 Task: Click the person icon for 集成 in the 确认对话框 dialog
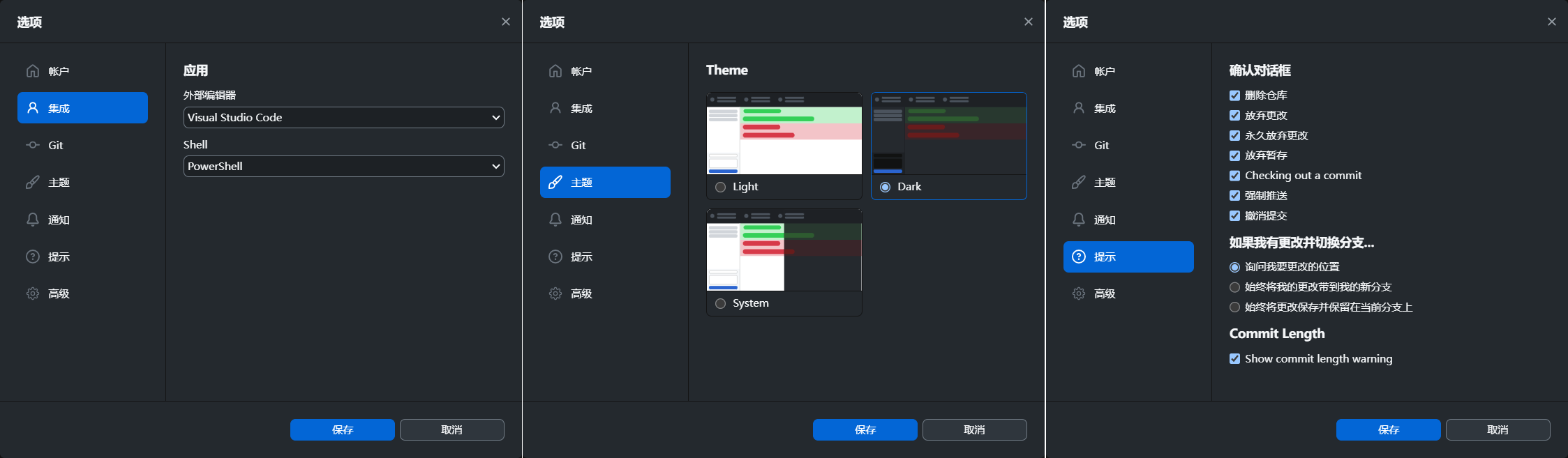pyautogui.click(x=1079, y=108)
